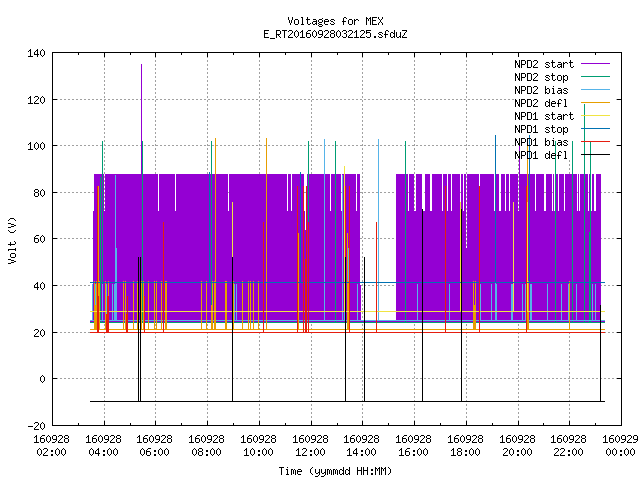Click the y-axis tick value 60
This screenshot has height=480, width=640.
[39, 239]
